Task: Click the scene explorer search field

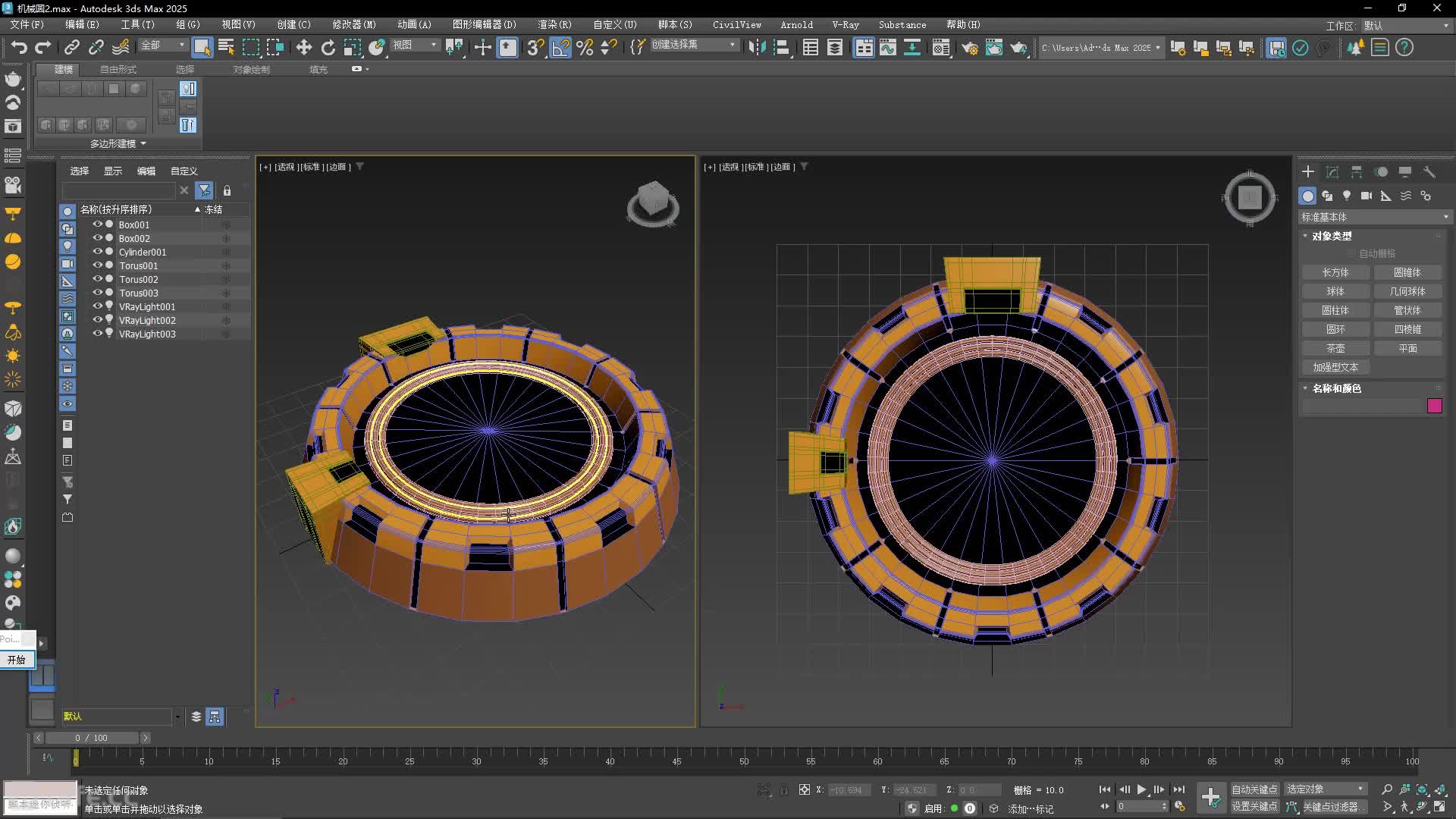Action: click(x=118, y=190)
